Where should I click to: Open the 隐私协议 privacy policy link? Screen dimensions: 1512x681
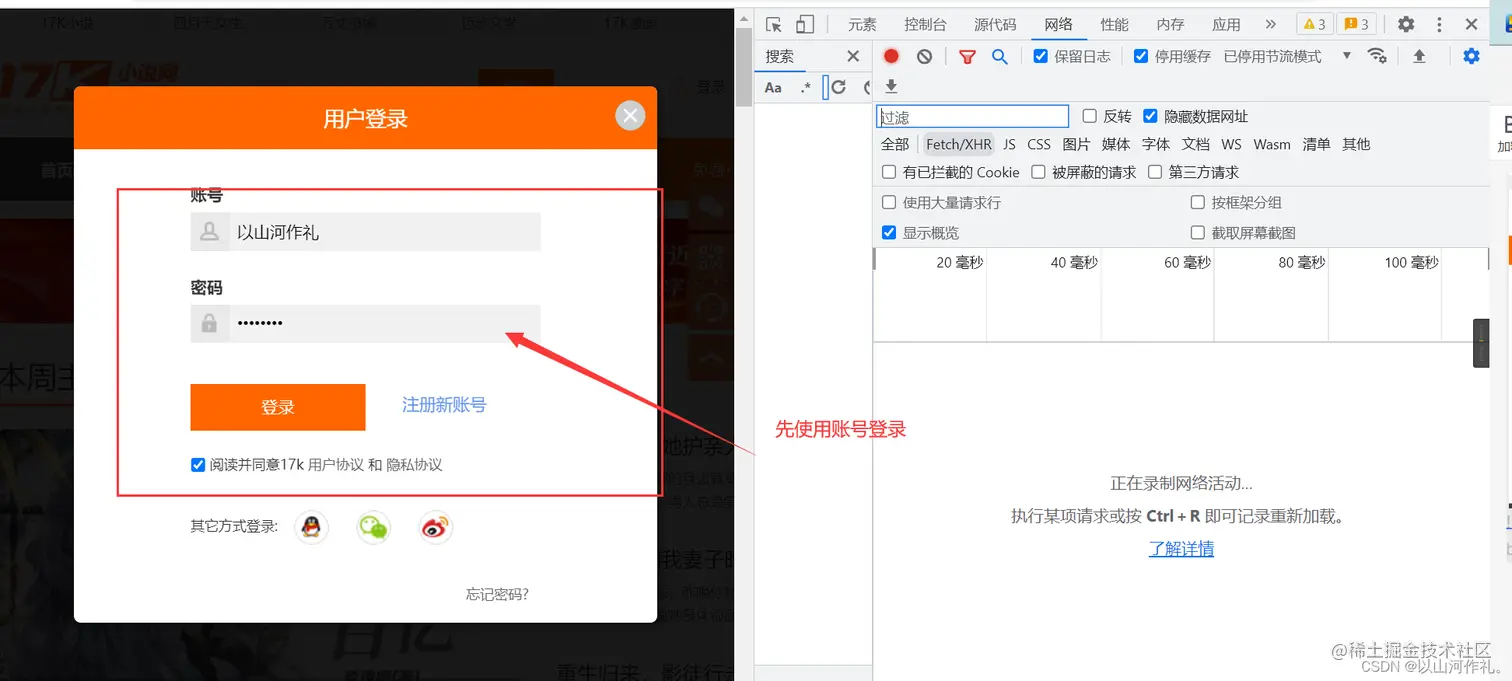point(414,464)
